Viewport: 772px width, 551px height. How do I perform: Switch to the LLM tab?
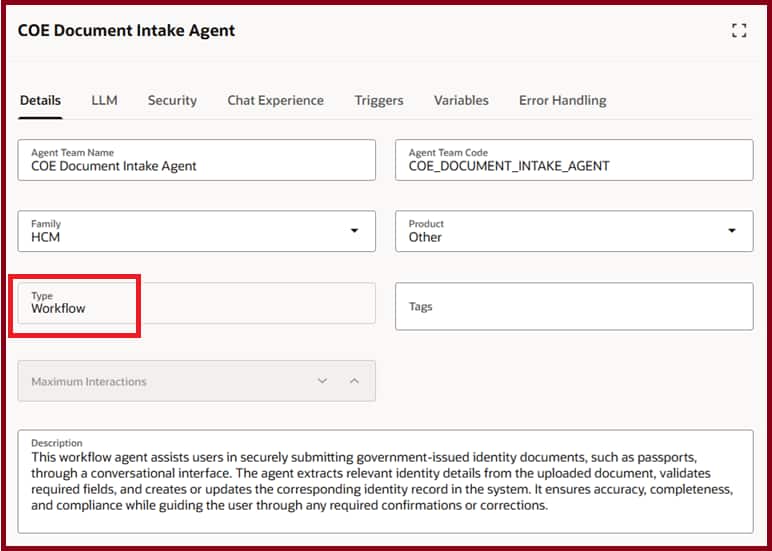[104, 100]
